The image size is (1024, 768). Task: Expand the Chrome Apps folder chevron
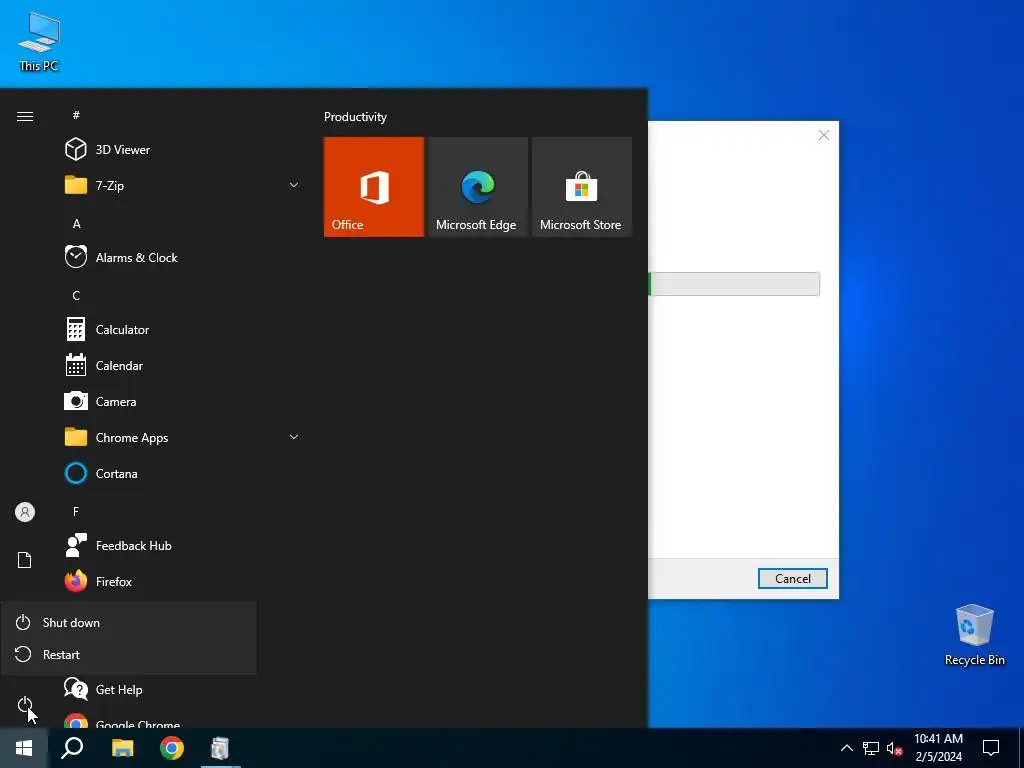click(x=294, y=438)
